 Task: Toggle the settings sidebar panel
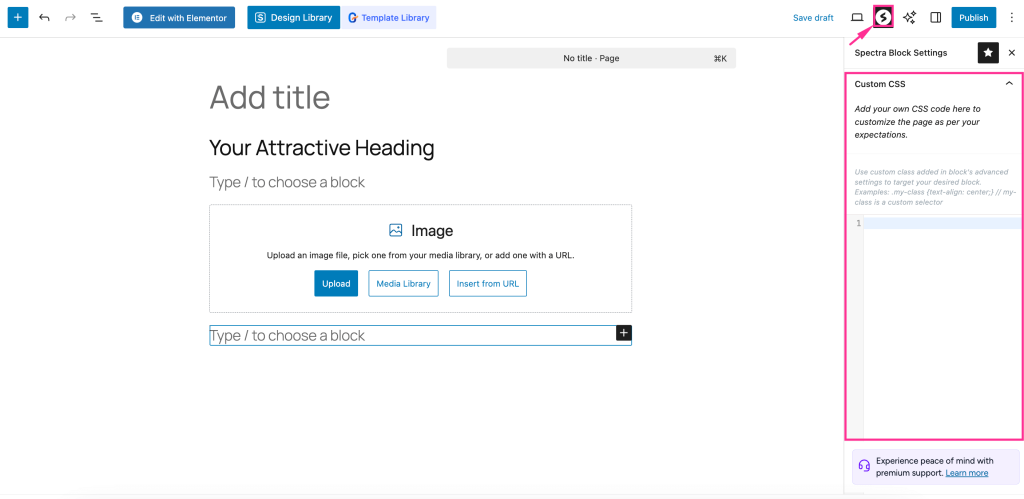coord(936,17)
